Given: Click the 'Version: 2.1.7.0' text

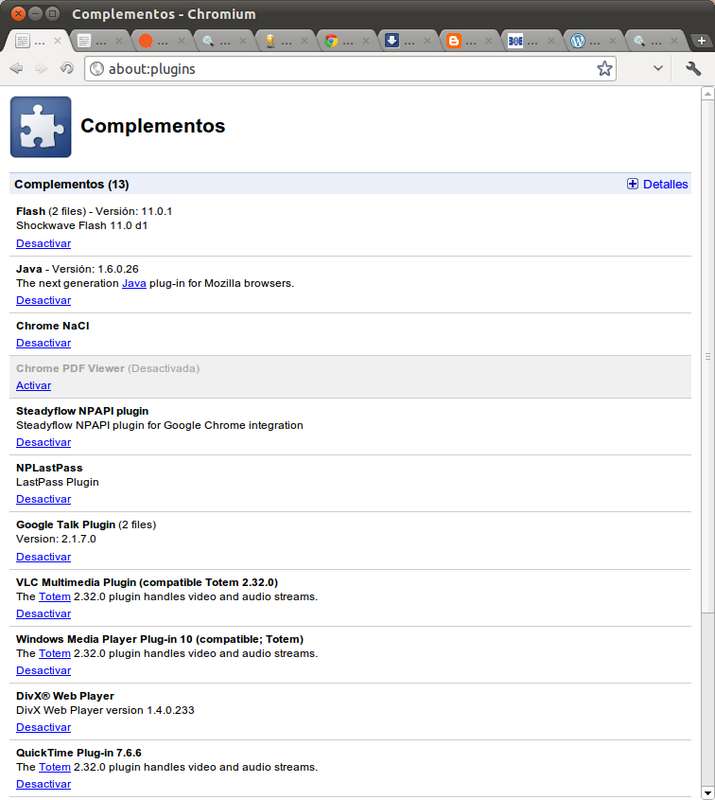Looking at the screenshot, I should pyautogui.click(x=56, y=539).
